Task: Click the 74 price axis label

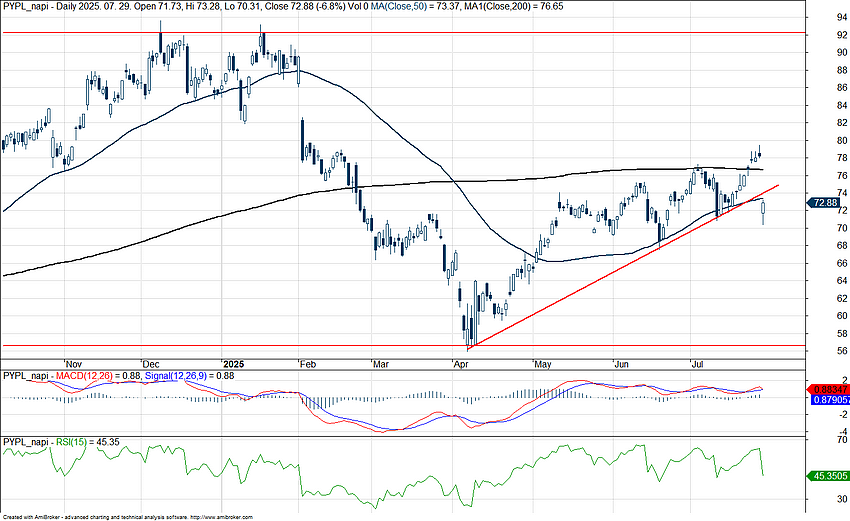Action: (x=842, y=192)
